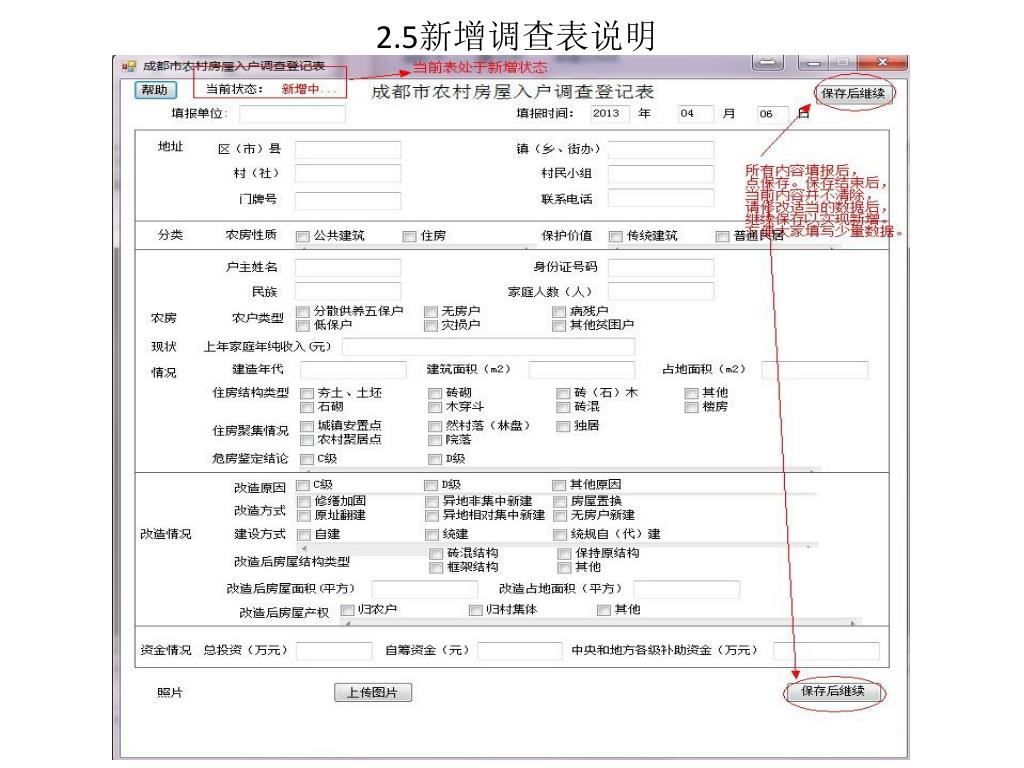
Task: Click the top 保存后继续 button
Action: 853,93
